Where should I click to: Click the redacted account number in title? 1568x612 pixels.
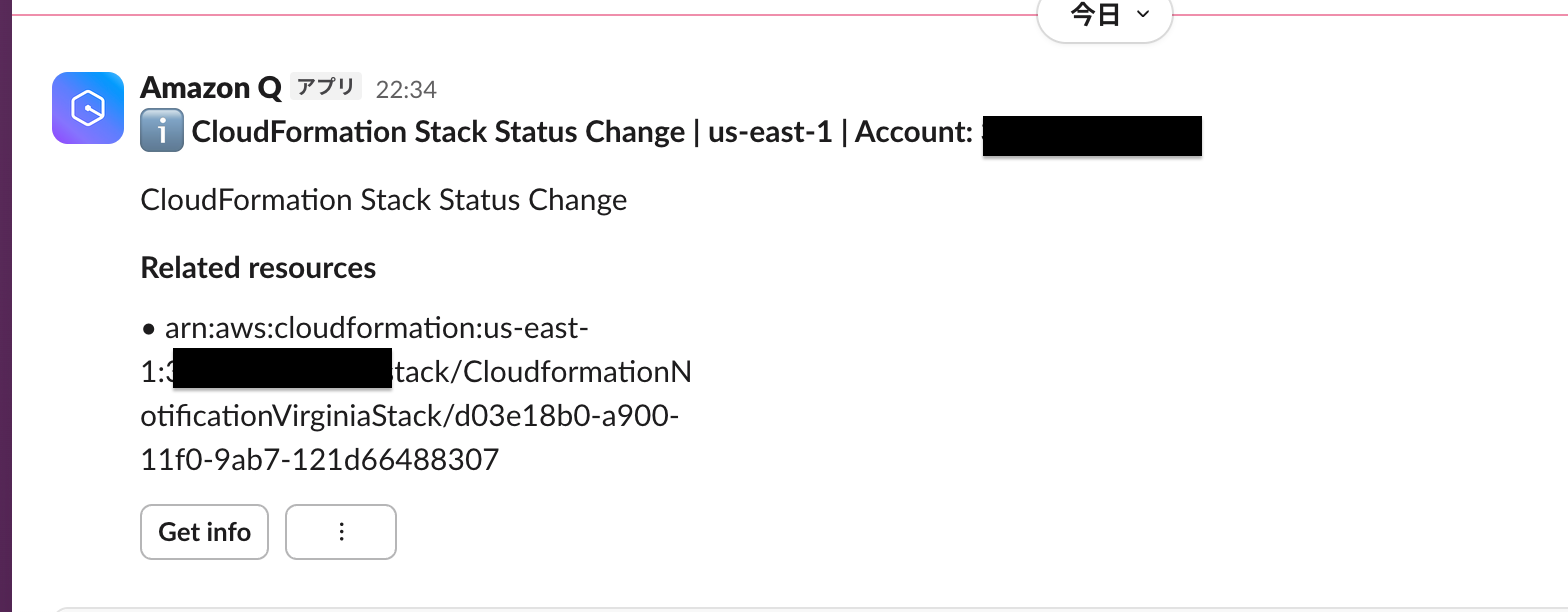click(x=1092, y=136)
